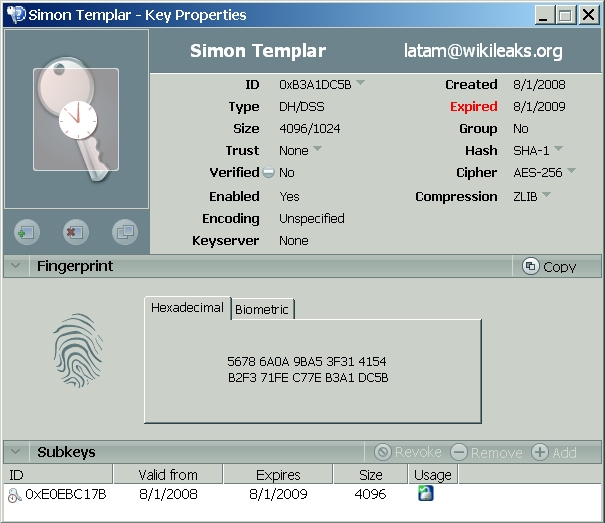Screen dimensions: 605x523
Task: Select the subkey ID 0xE0EBC17B text
Action: [66, 494]
